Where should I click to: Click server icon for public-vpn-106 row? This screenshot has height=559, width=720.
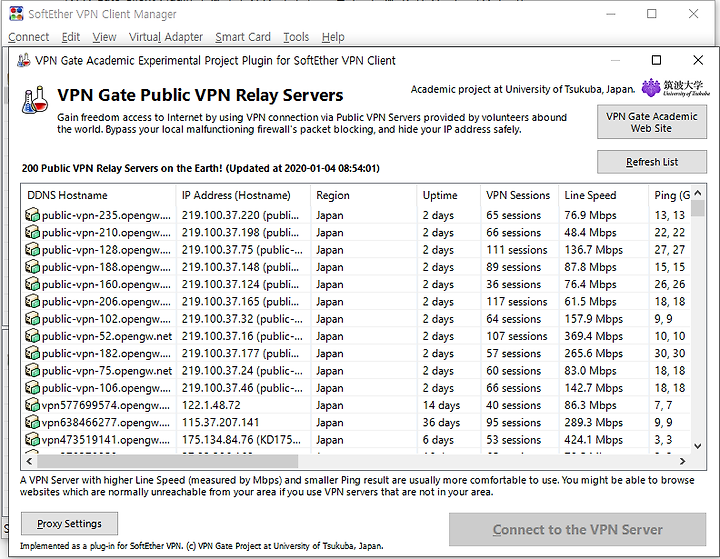click(32, 388)
